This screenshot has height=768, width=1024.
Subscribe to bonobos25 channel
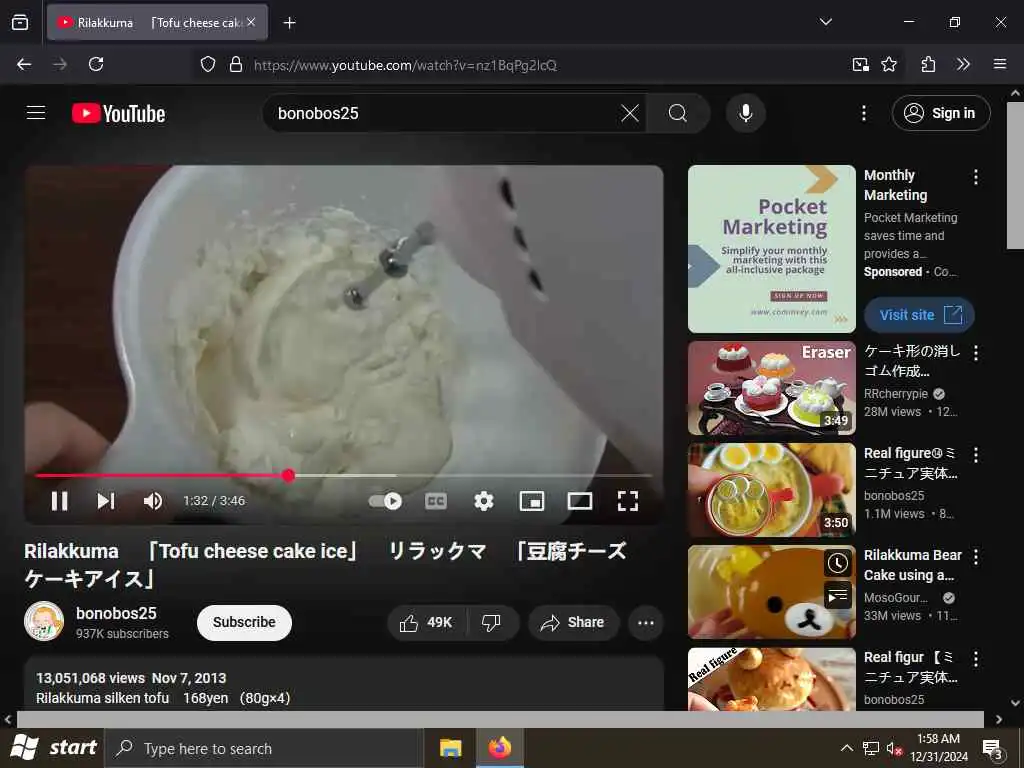click(x=244, y=622)
